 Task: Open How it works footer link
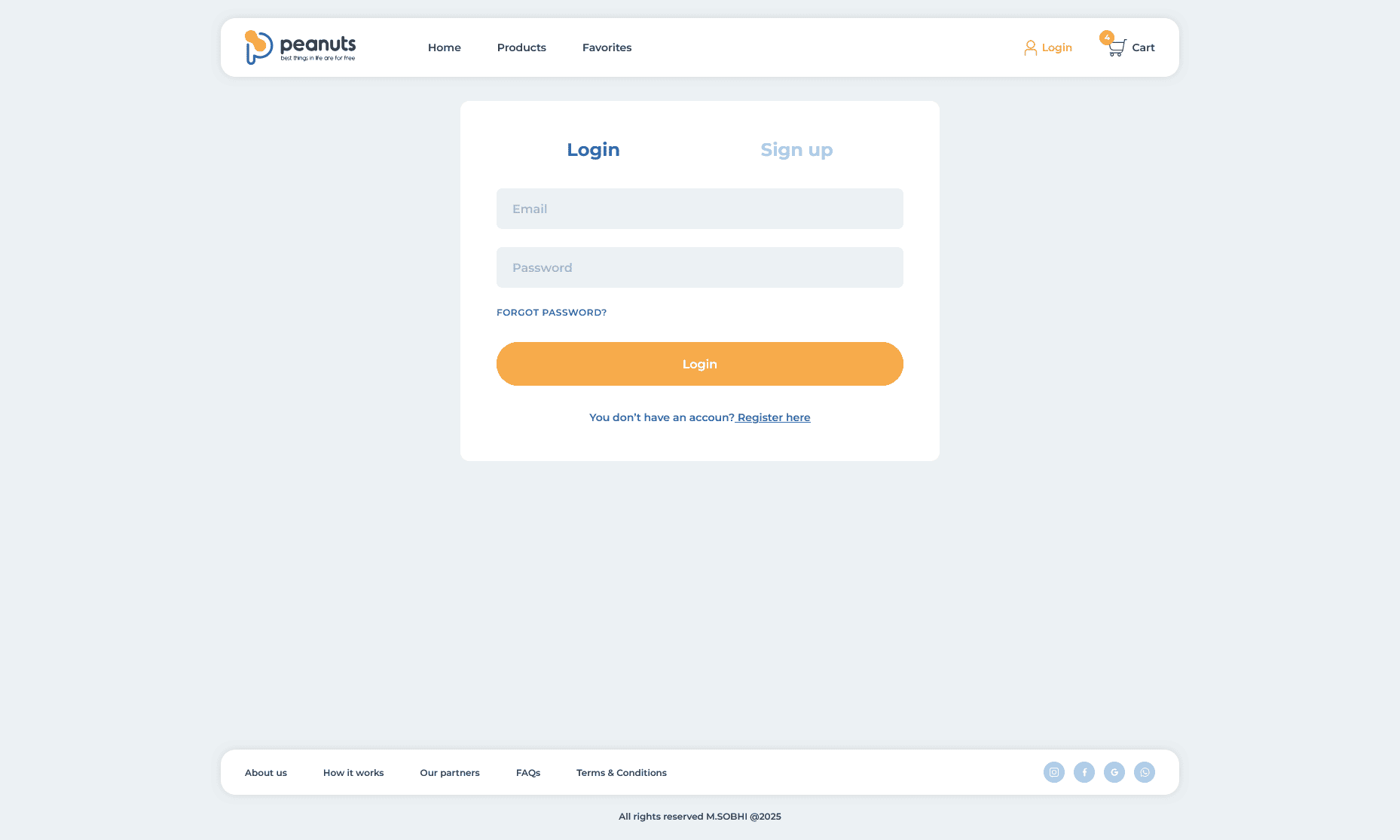(x=353, y=773)
